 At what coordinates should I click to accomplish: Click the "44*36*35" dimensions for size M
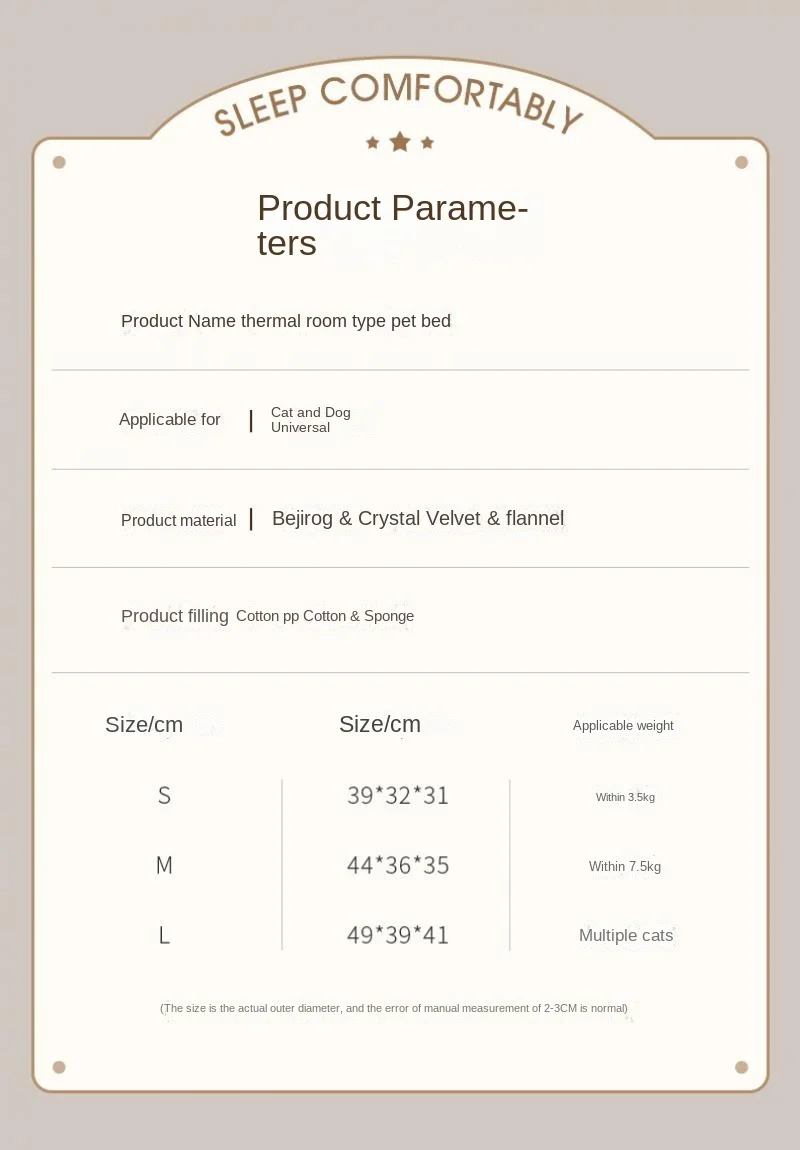click(398, 865)
